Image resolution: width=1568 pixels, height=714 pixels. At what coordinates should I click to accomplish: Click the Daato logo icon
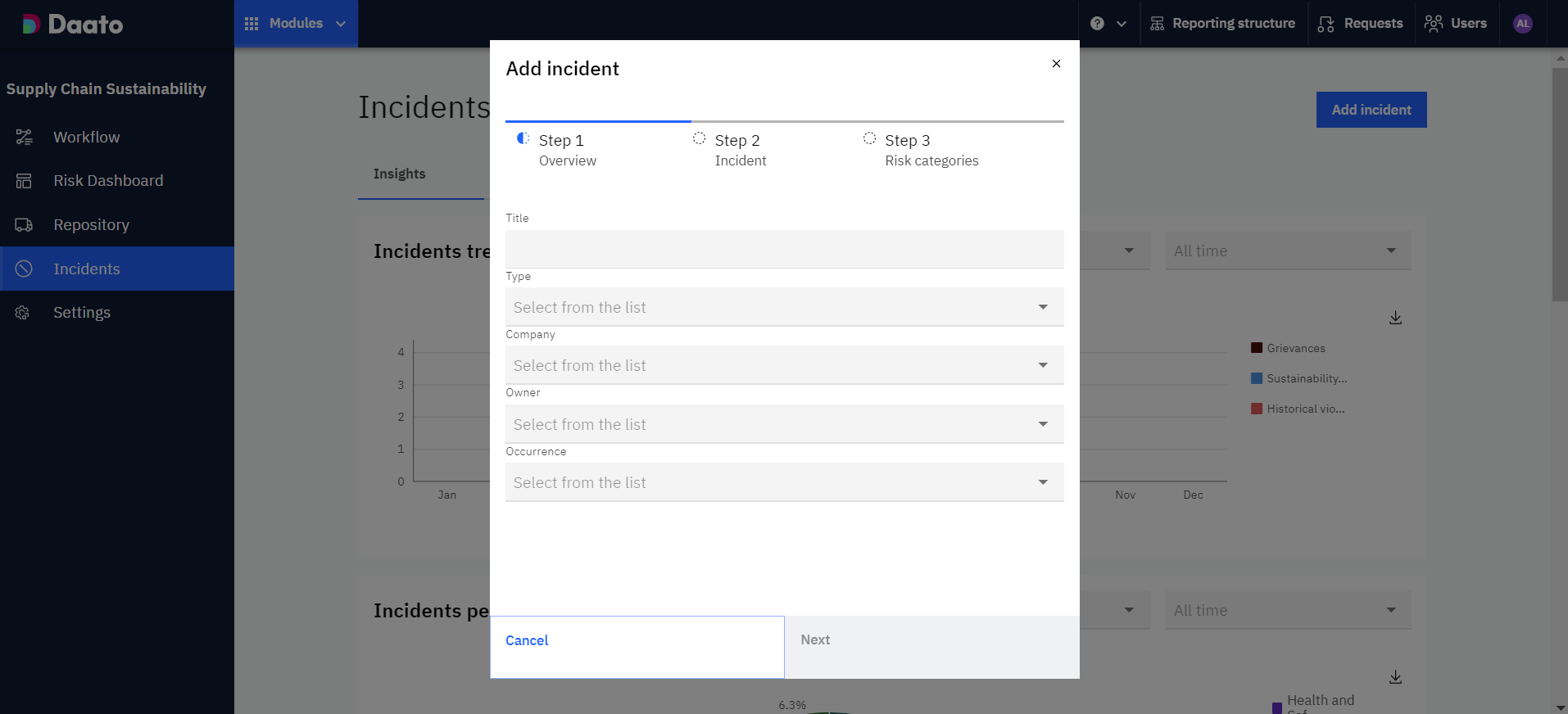click(31, 25)
